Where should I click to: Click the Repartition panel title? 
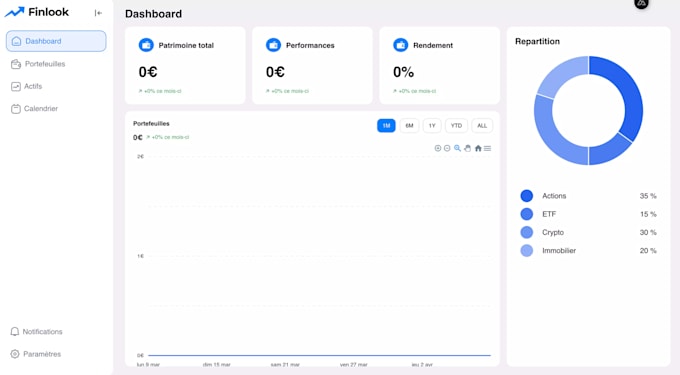tap(537, 41)
